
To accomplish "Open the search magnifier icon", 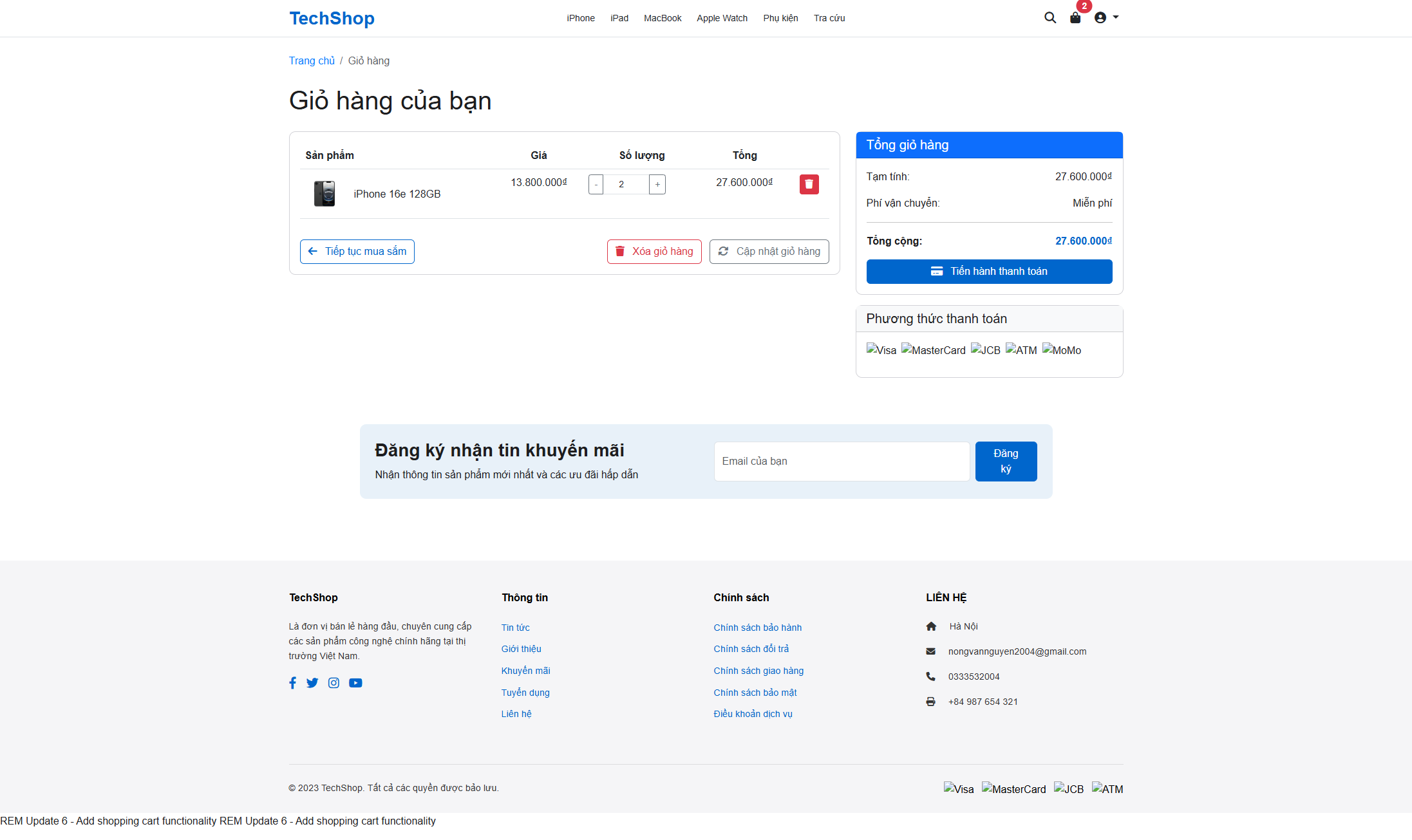I will tap(1050, 18).
